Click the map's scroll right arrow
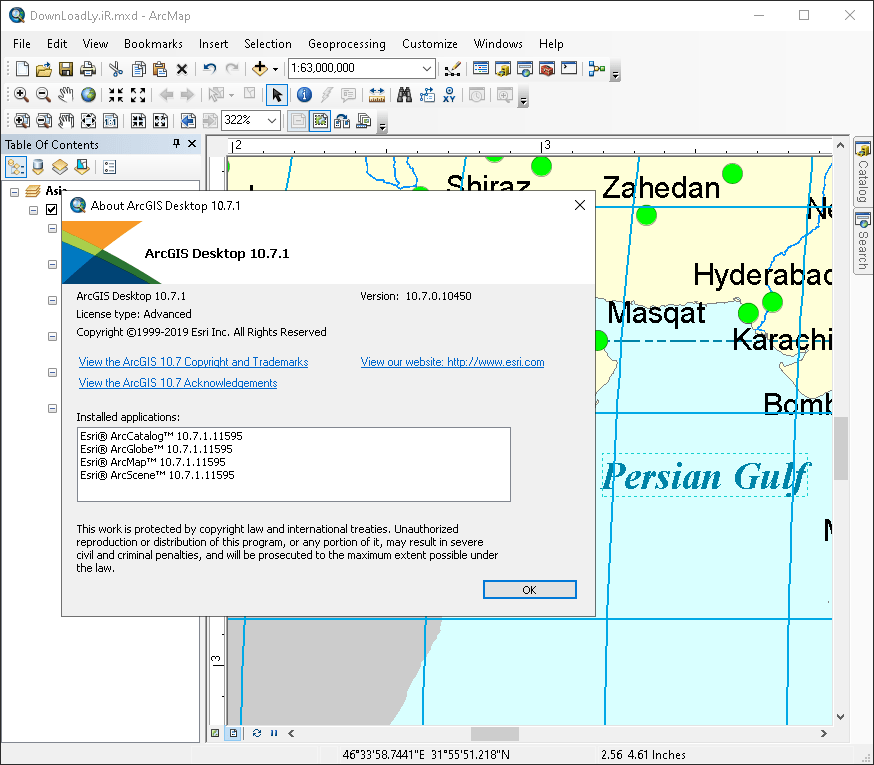 click(824, 733)
